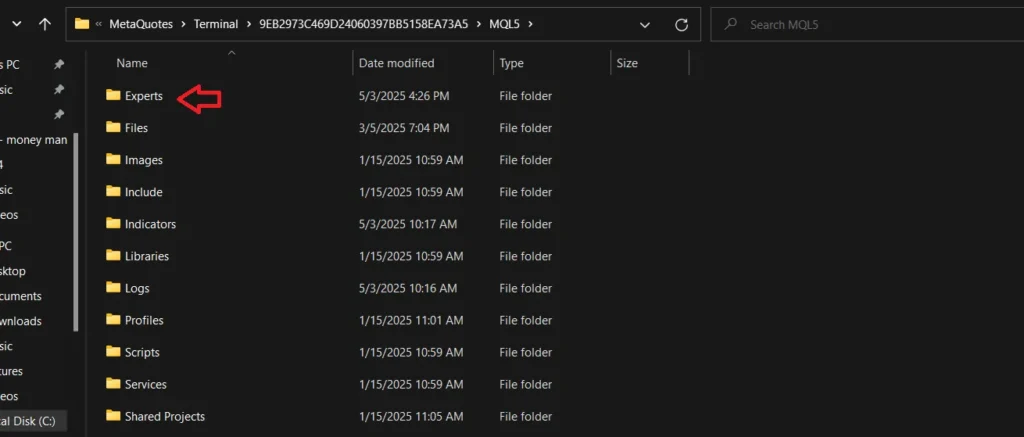
Task: Click the navigation pane vertical scrollbar
Action: click(x=76, y=232)
